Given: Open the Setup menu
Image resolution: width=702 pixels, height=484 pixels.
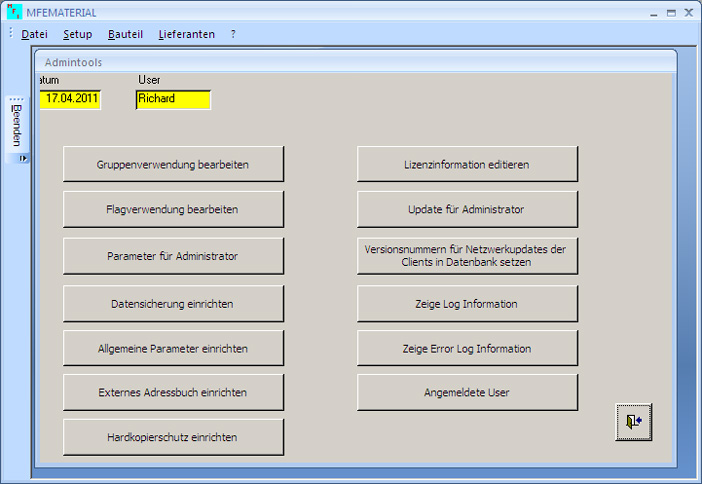Looking at the screenshot, I should 77,34.
